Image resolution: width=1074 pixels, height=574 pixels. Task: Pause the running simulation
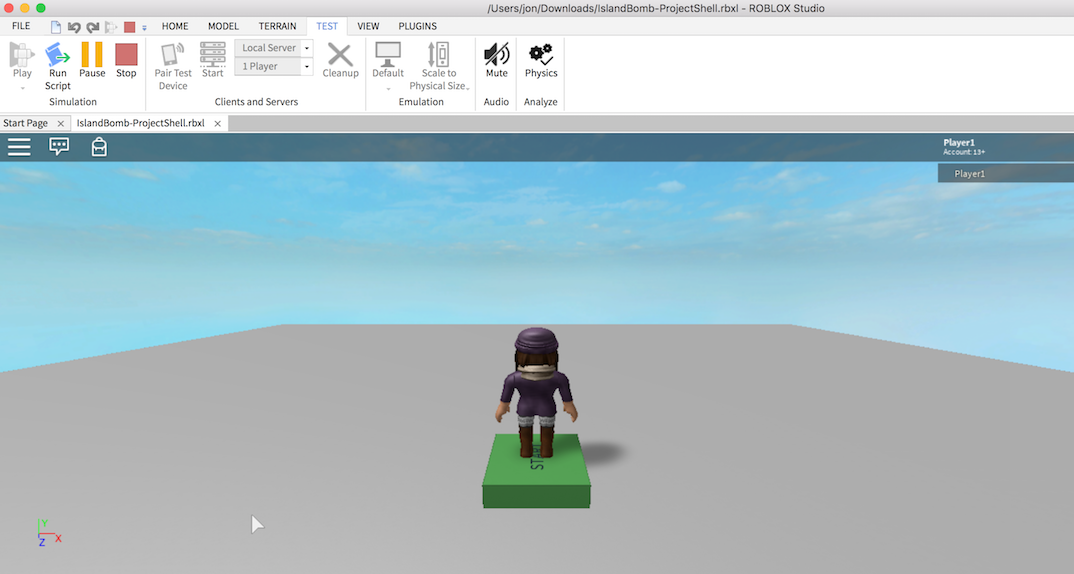92,55
